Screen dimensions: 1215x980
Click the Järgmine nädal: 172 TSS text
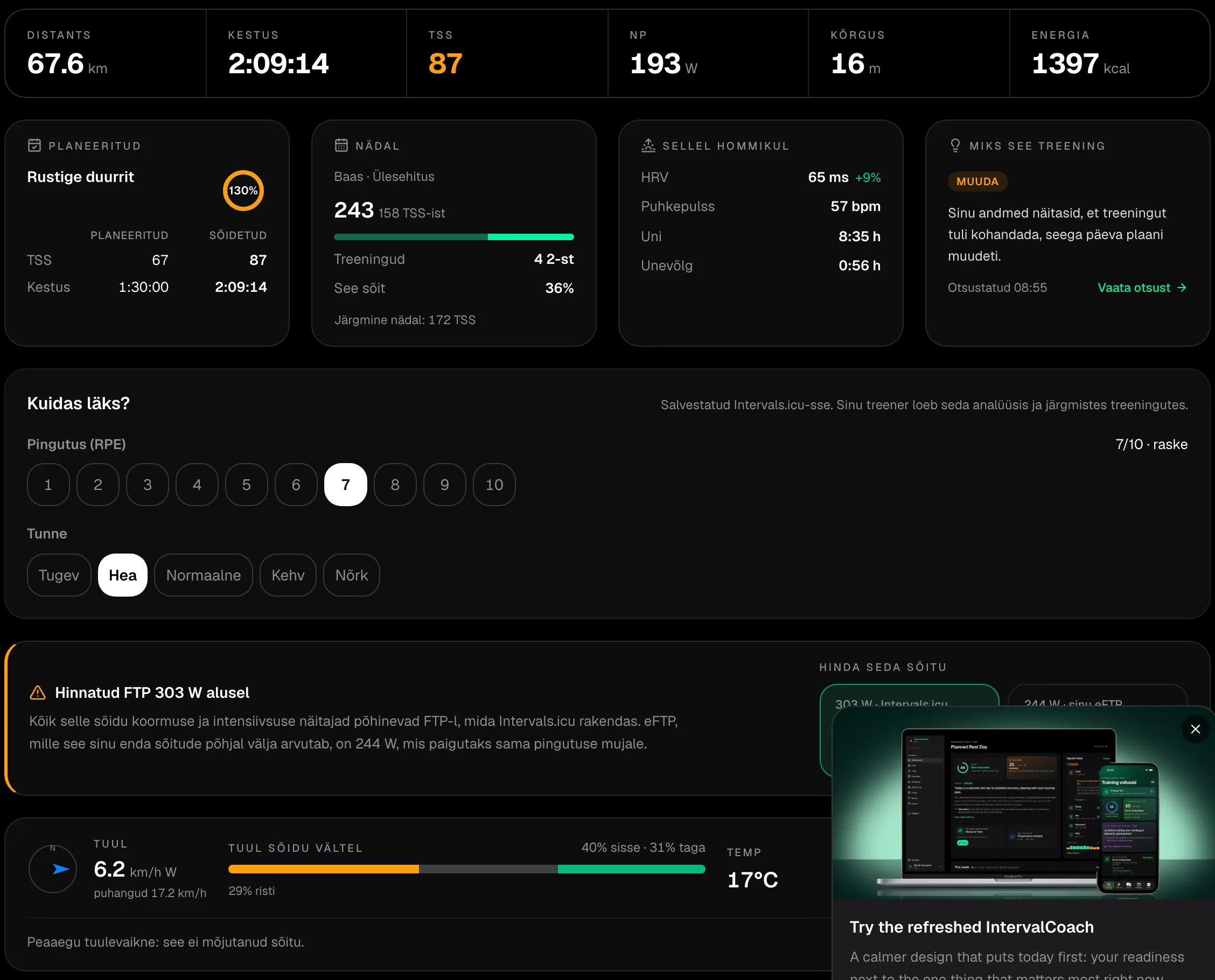click(405, 320)
